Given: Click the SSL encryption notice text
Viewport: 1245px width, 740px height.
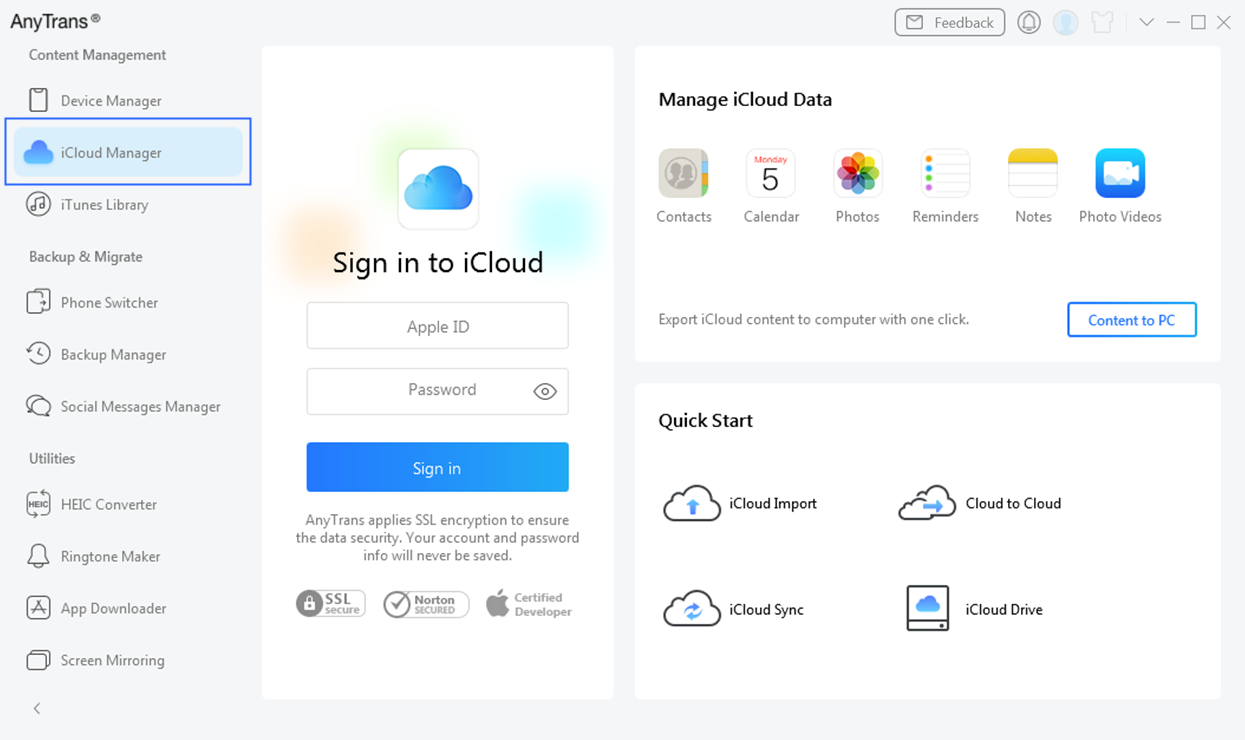Looking at the screenshot, I should coord(437,538).
